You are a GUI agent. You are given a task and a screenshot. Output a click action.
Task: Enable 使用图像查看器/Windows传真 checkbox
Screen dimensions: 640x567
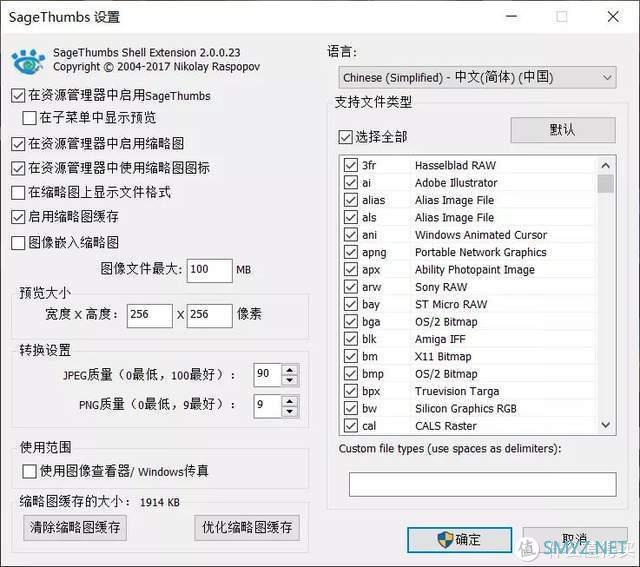click(x=29, y=471)
